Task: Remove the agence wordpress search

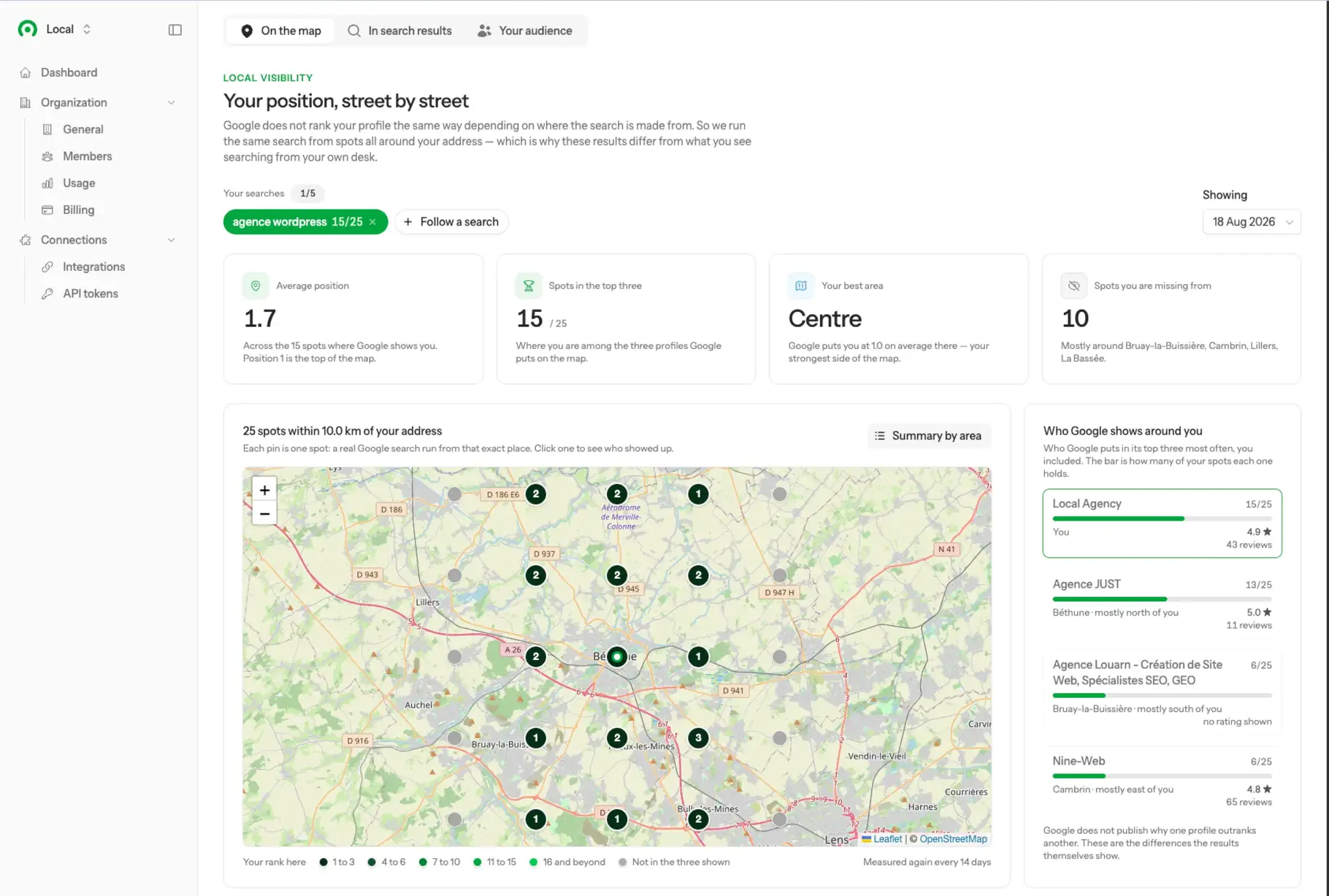Action: (373, 222)
